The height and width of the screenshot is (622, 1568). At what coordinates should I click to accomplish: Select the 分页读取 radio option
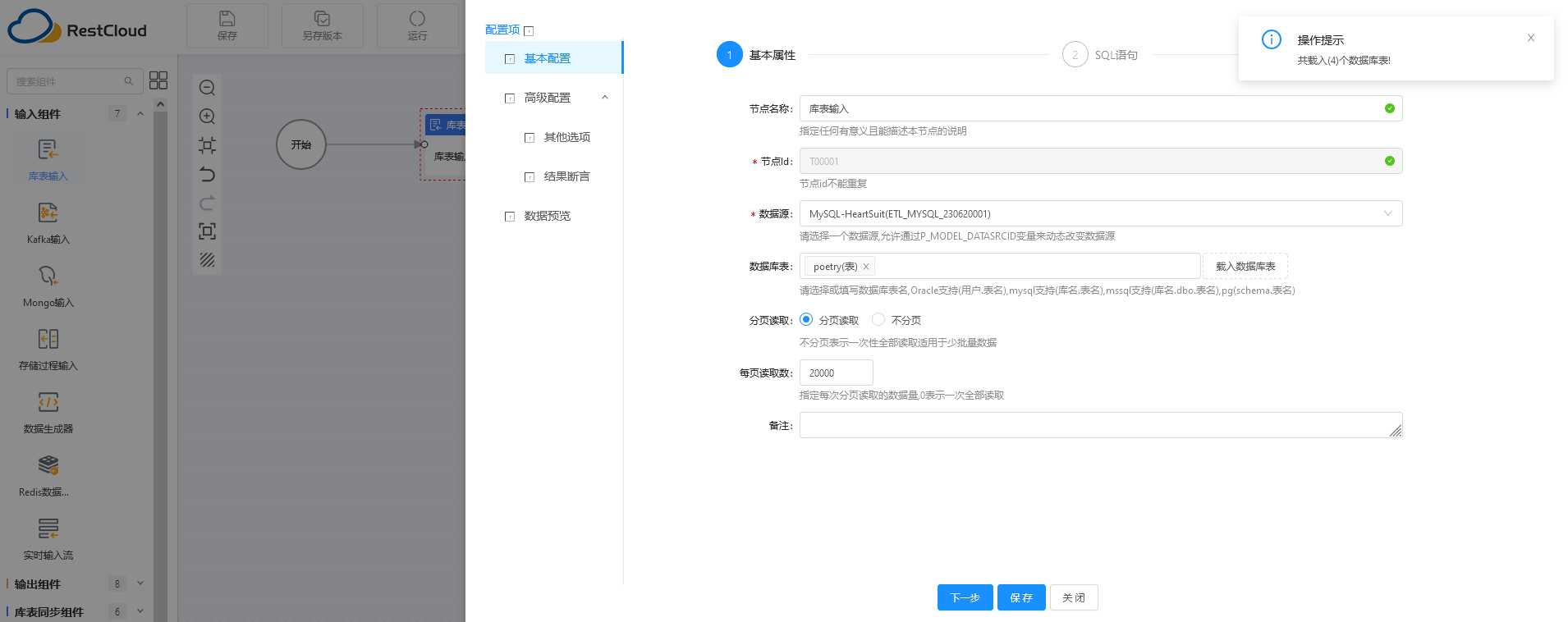[806, 319]
